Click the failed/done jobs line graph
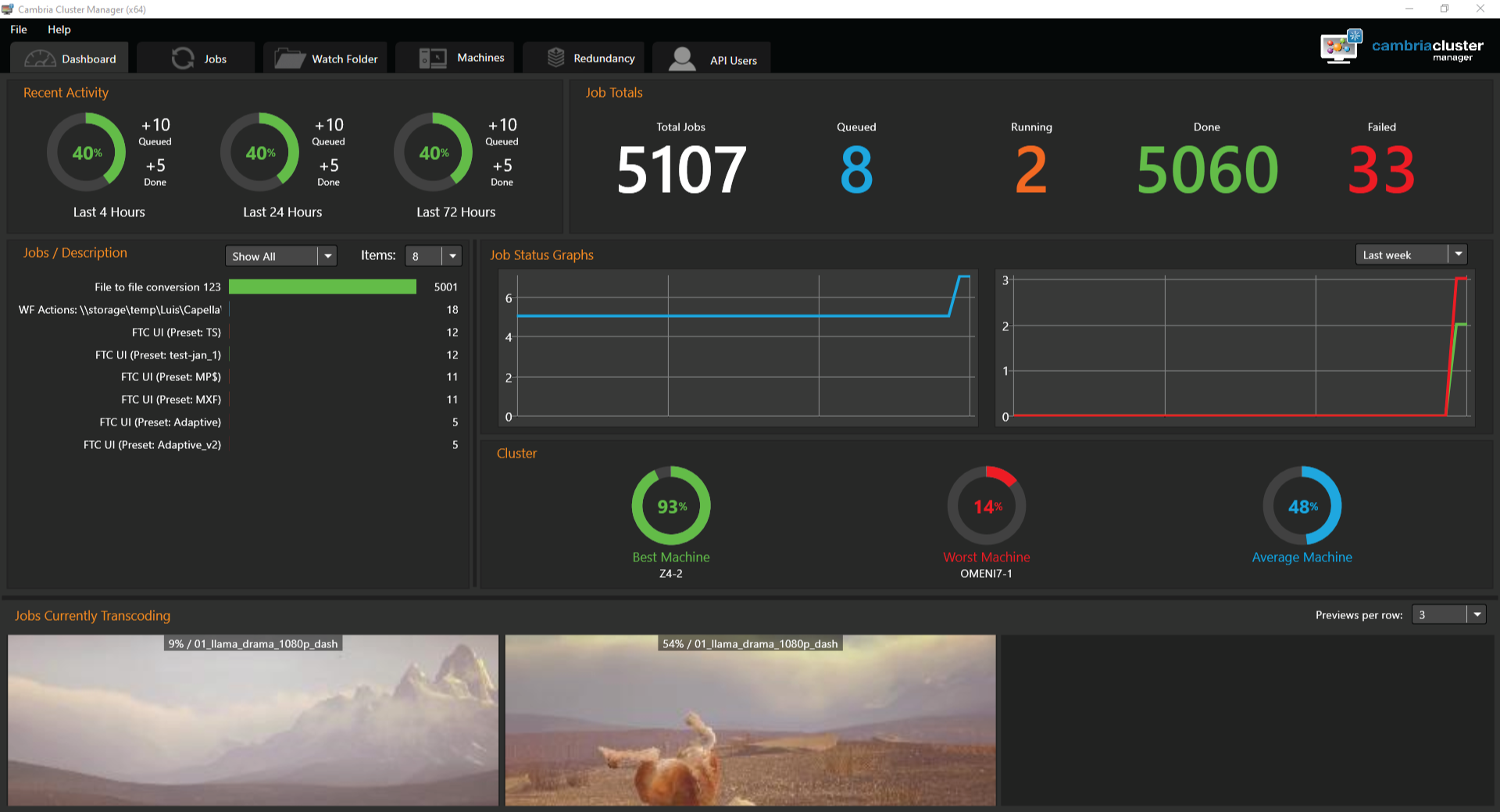 (1235, 347)
